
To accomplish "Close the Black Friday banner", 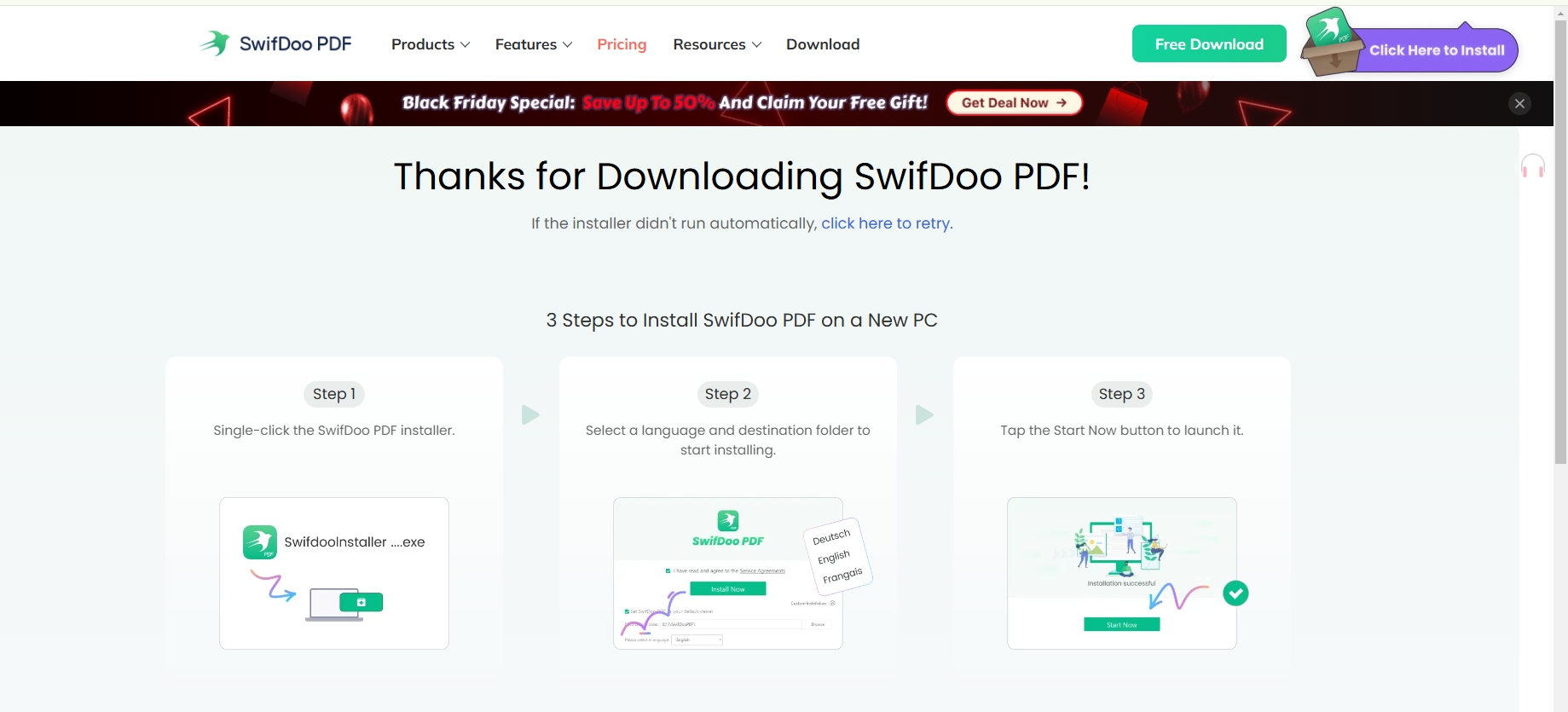I will [x=1519, y=103].
